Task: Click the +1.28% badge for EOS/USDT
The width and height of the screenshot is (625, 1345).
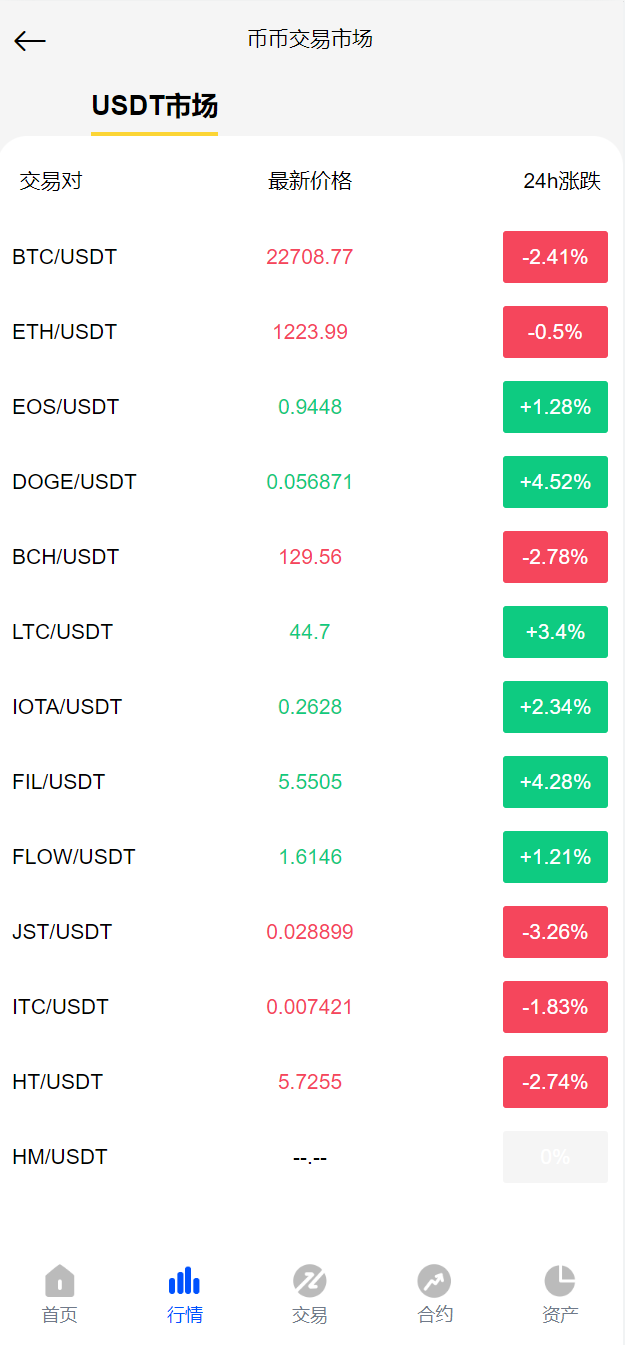Action: point(555,407)
